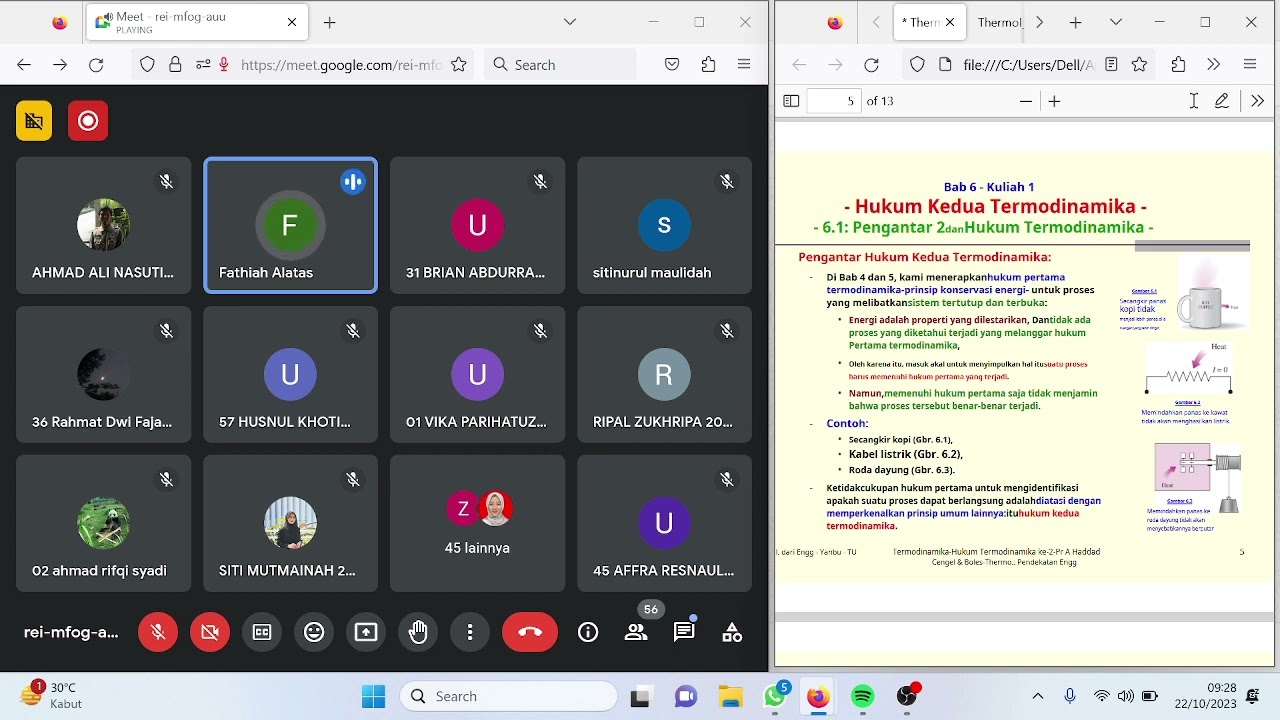Bookmark the Meet page with star
This screenshot has height=720, width=1280.
[x=459, y=65]
